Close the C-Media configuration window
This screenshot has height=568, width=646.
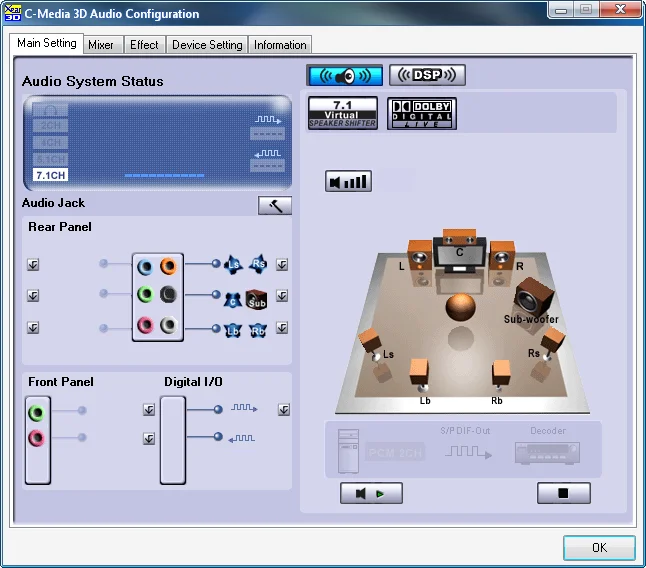coord(620,9)
